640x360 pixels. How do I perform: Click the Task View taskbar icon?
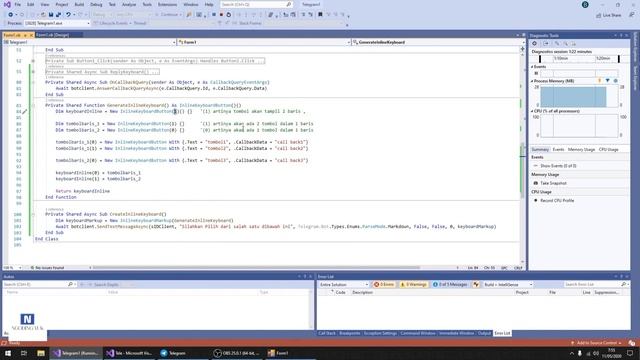(24, 353)
